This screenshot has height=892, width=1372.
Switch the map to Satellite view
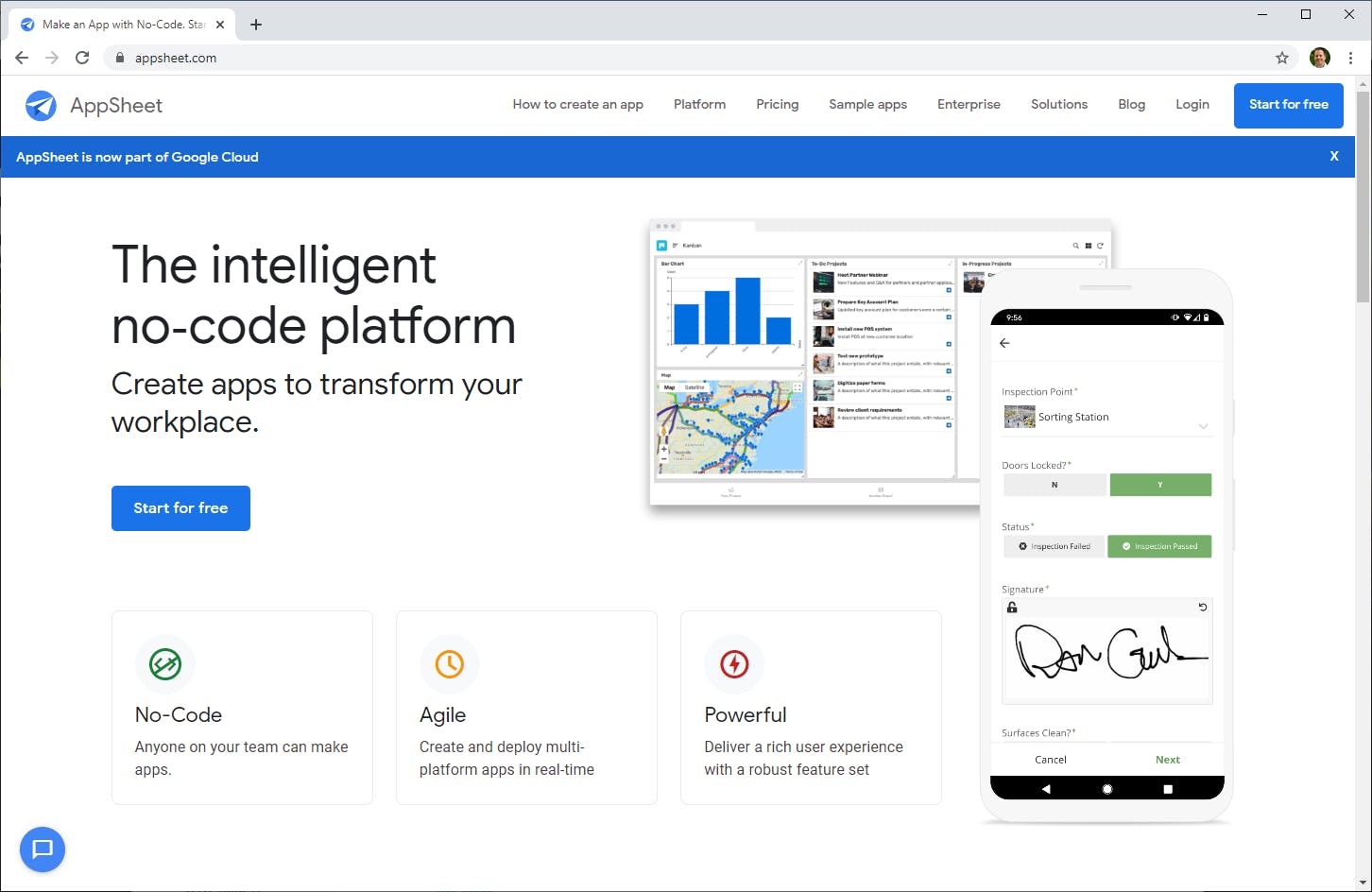point(695,386)
